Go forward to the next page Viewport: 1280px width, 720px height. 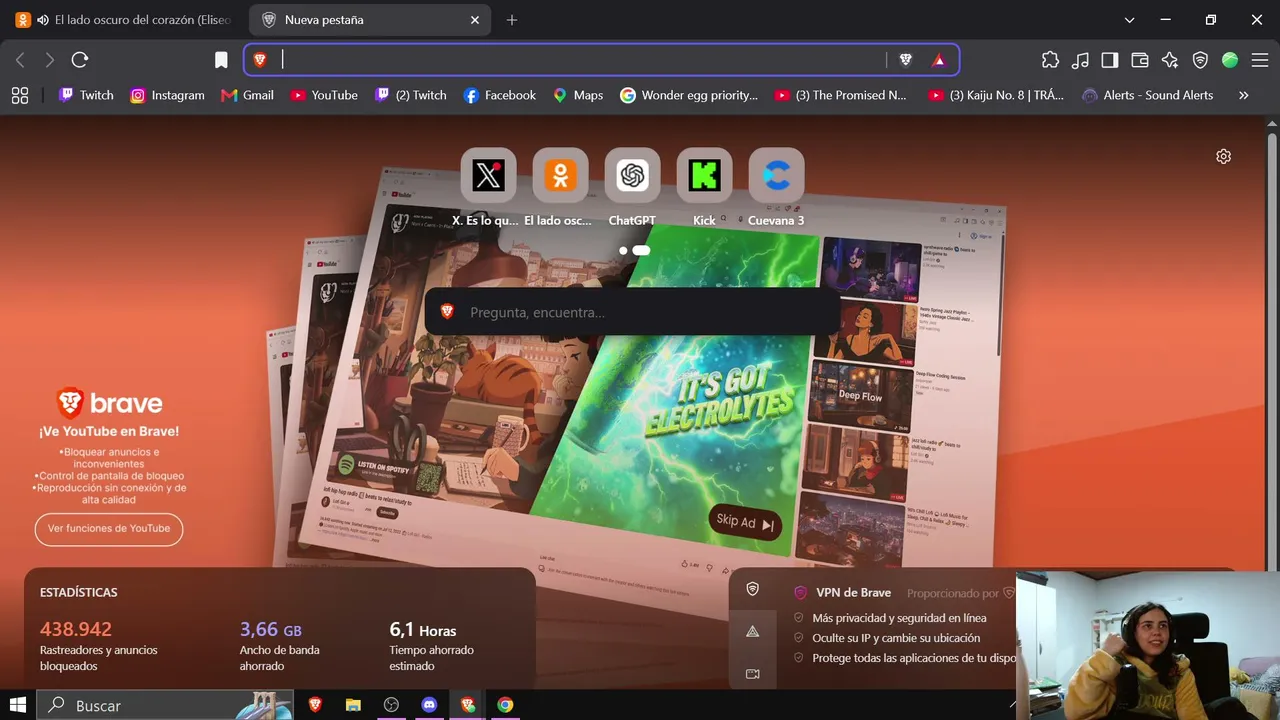click(x=49, y=60)
